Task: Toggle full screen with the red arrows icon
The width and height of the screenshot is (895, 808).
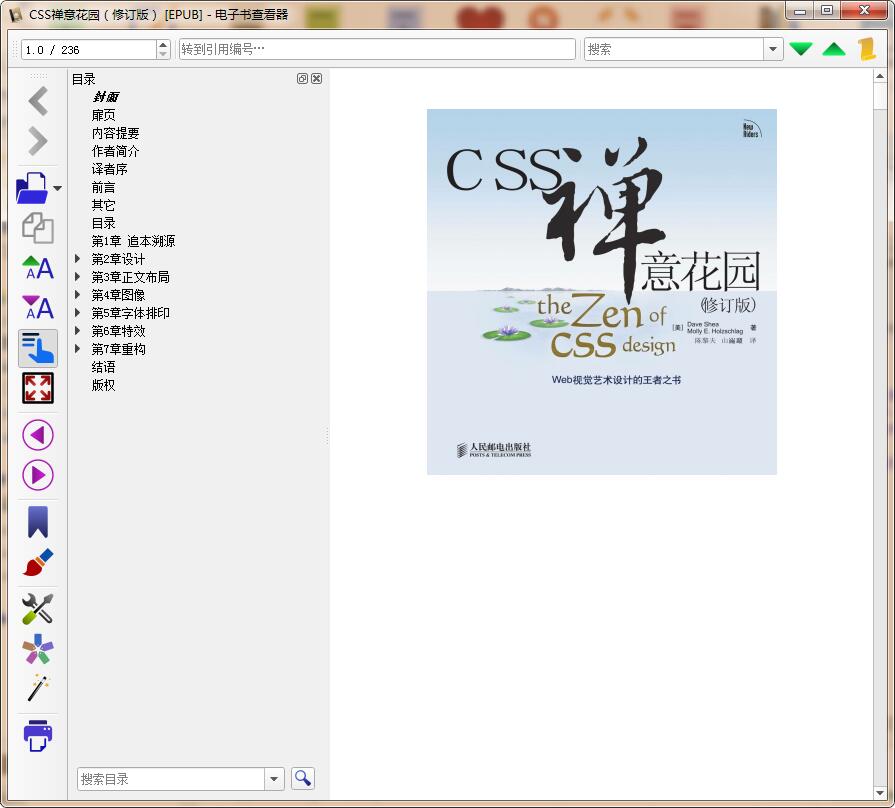Action: coord(38,388)
